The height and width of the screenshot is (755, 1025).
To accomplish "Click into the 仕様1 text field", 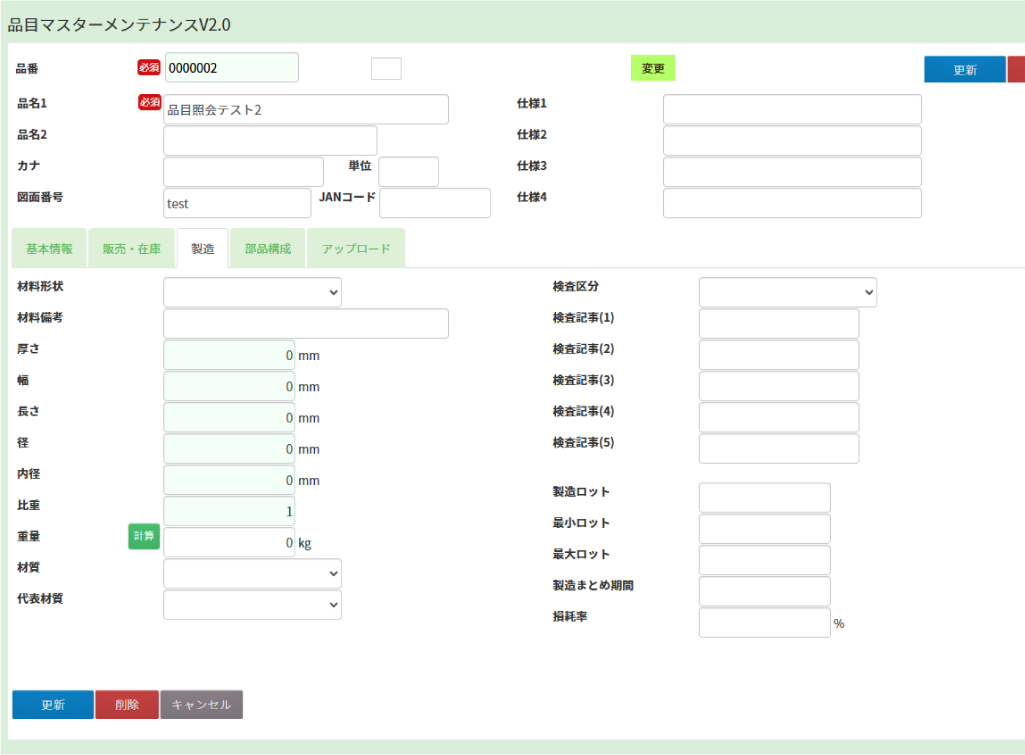I will coord(792,110).
